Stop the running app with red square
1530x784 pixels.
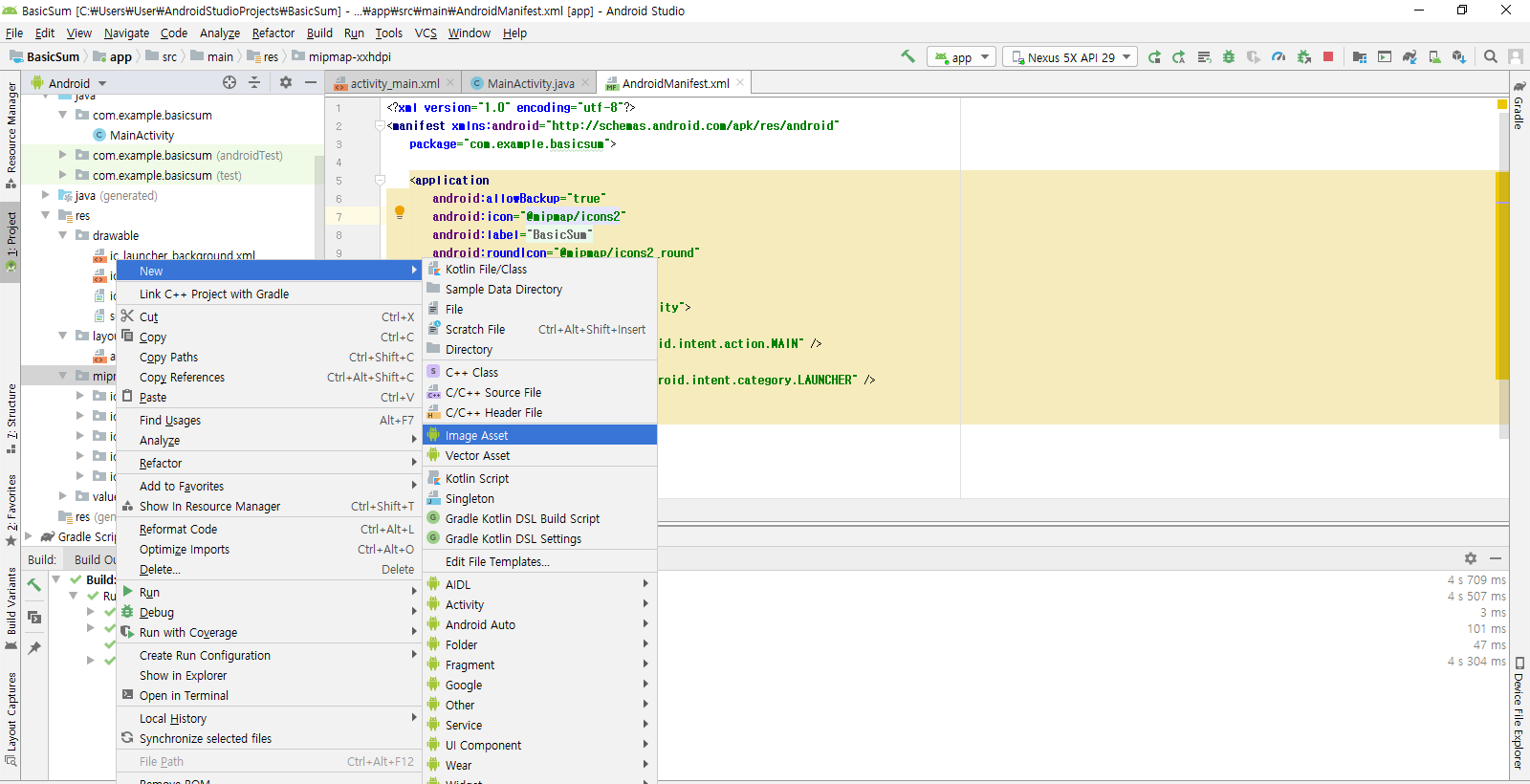click(1328, 57)
